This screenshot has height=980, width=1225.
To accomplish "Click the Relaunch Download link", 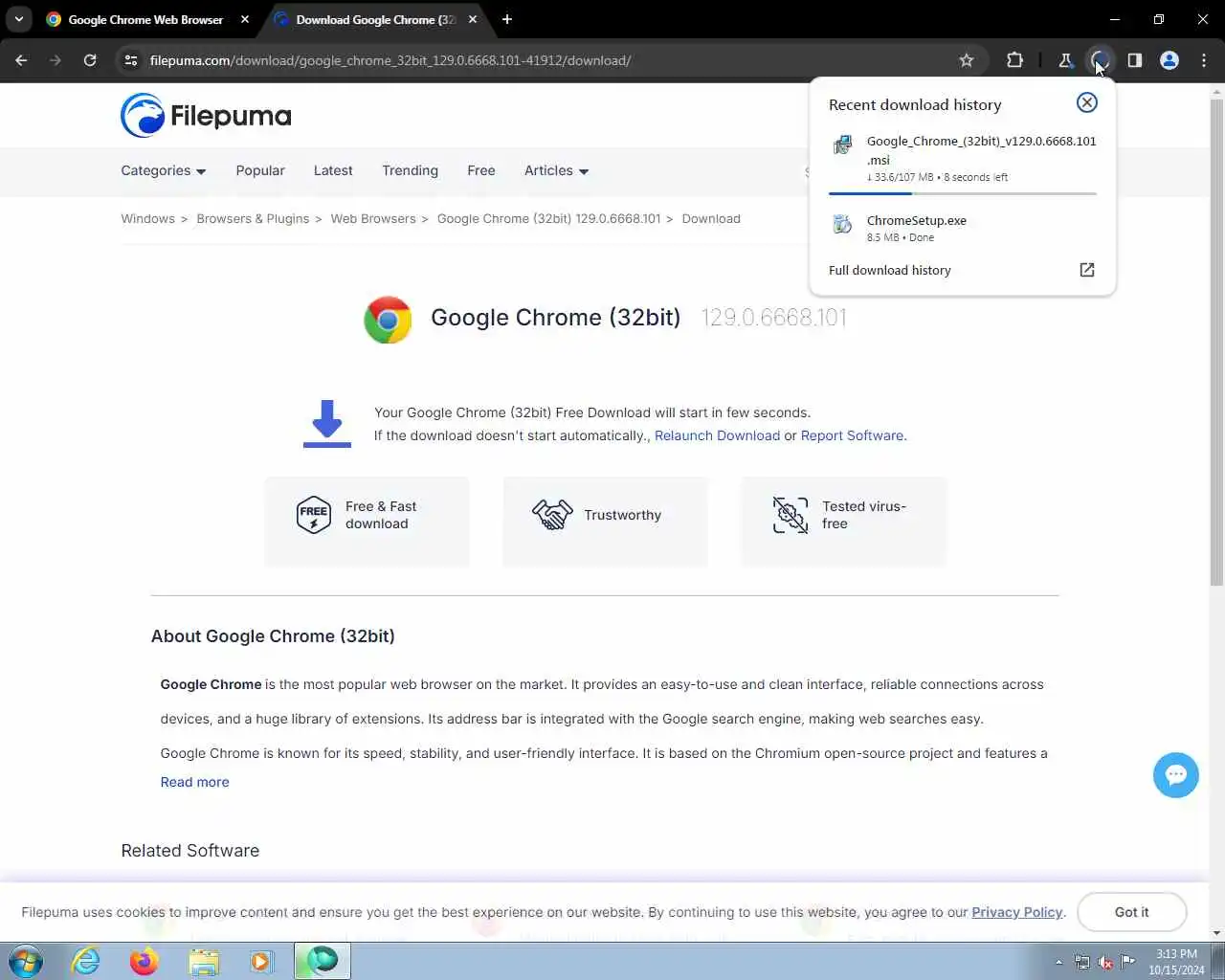I will tap(717, 435).
